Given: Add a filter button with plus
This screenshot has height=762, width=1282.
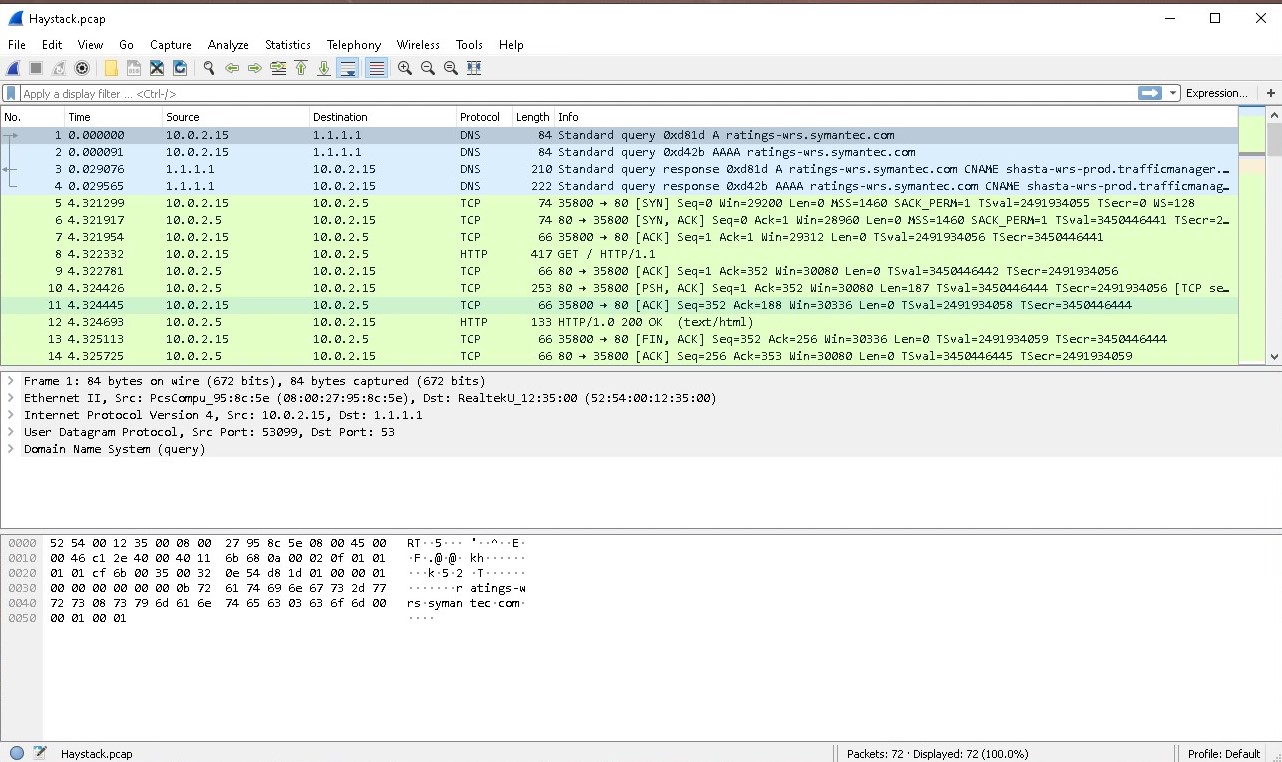Looking at the screenshot, I should tap(1271, 93).
